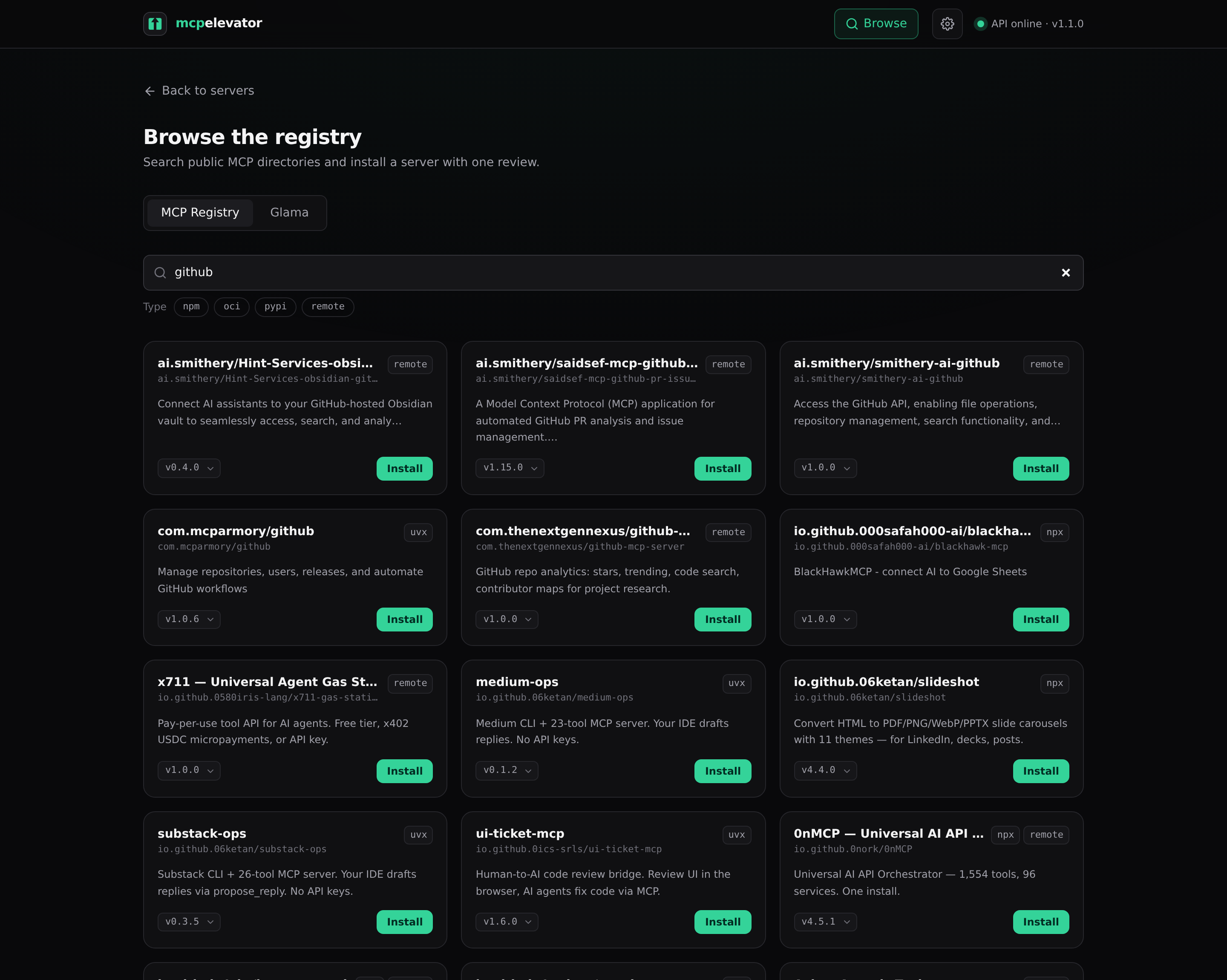Viewport: 1227px width, 980px height.
Task: Toggle the remote type filter
Action: pos(328,307)
